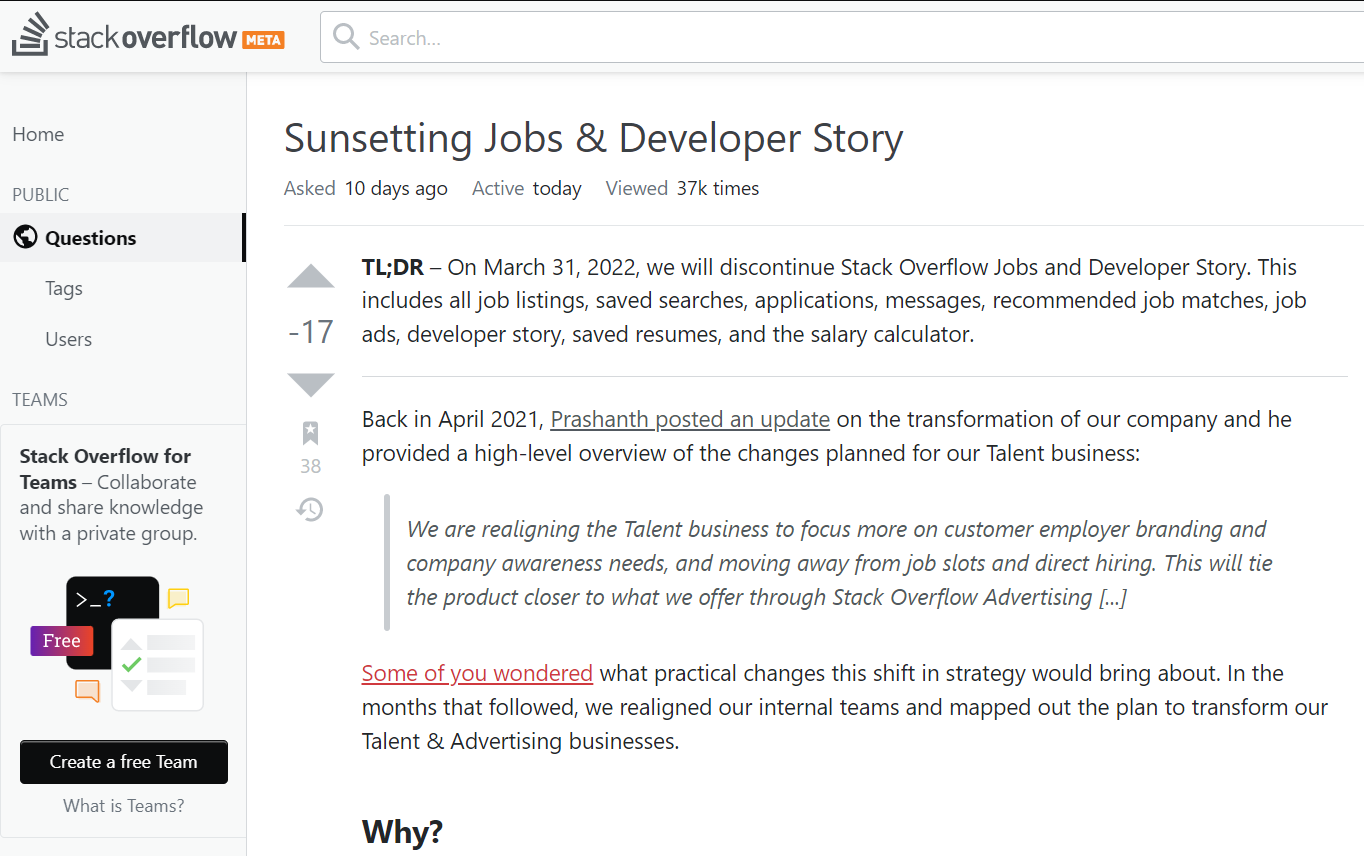1364x856 pixels.
Task: Upvote the question
Action: (x=310, y=277)
